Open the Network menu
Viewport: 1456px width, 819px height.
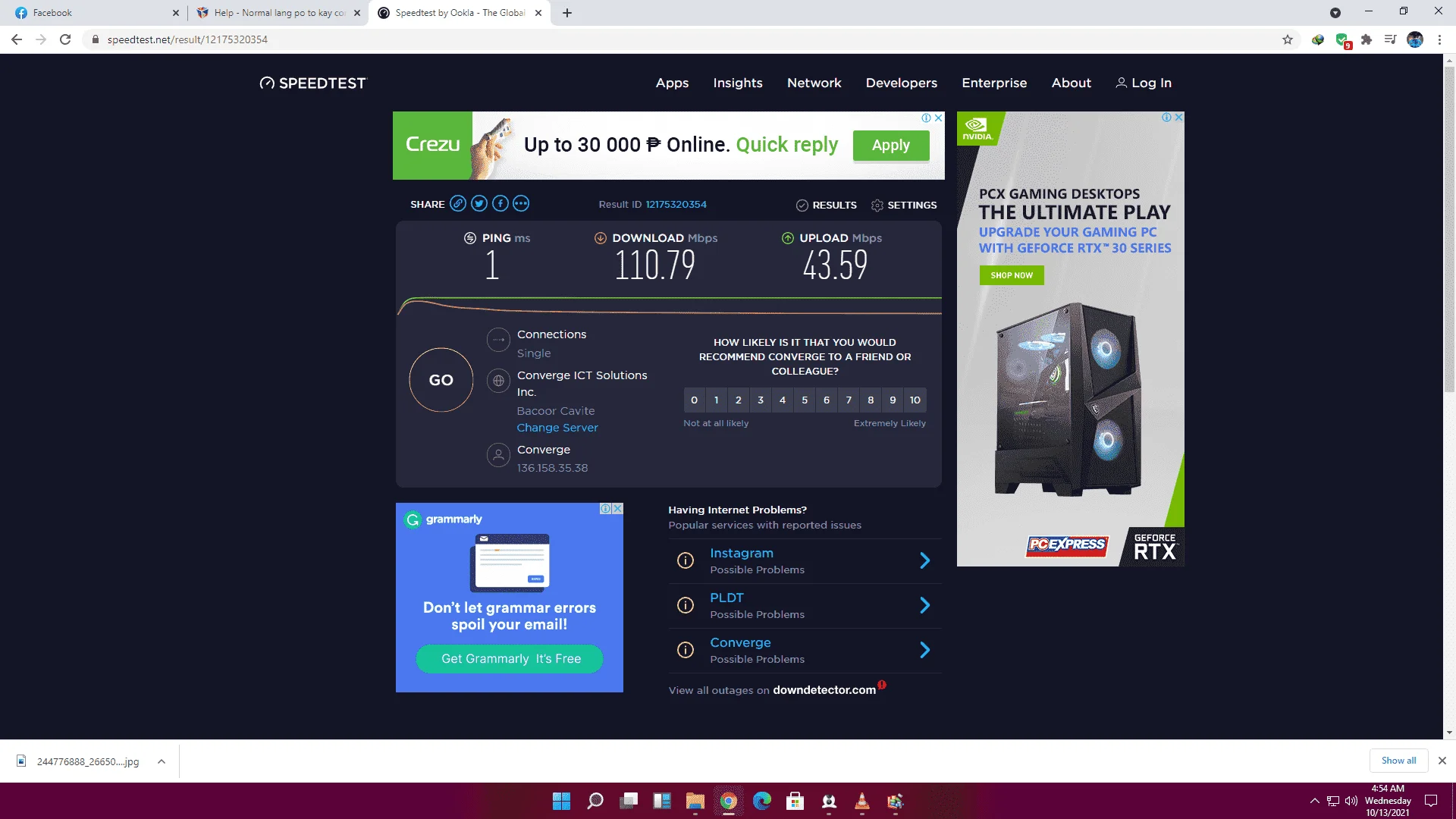point(814,83)
